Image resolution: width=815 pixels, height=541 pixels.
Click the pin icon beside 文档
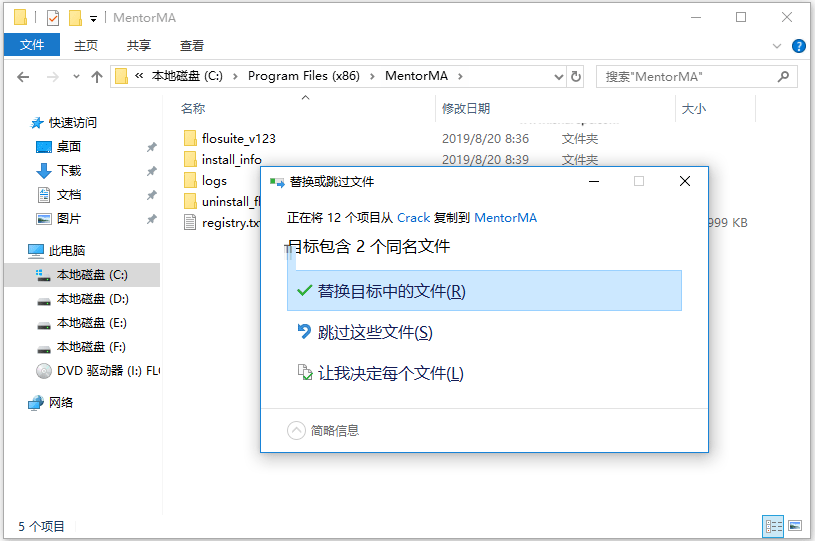(151, 195)
